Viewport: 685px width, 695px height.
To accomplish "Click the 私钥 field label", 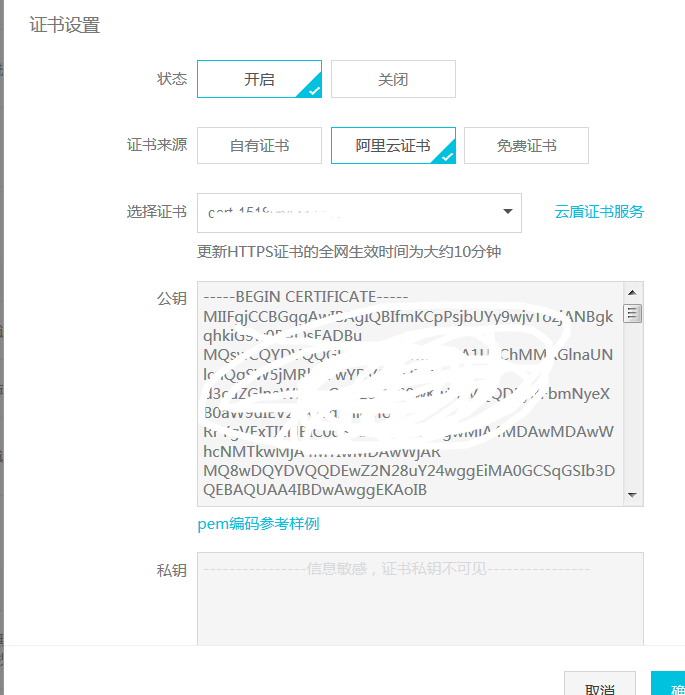I will [x=172, y=570].
